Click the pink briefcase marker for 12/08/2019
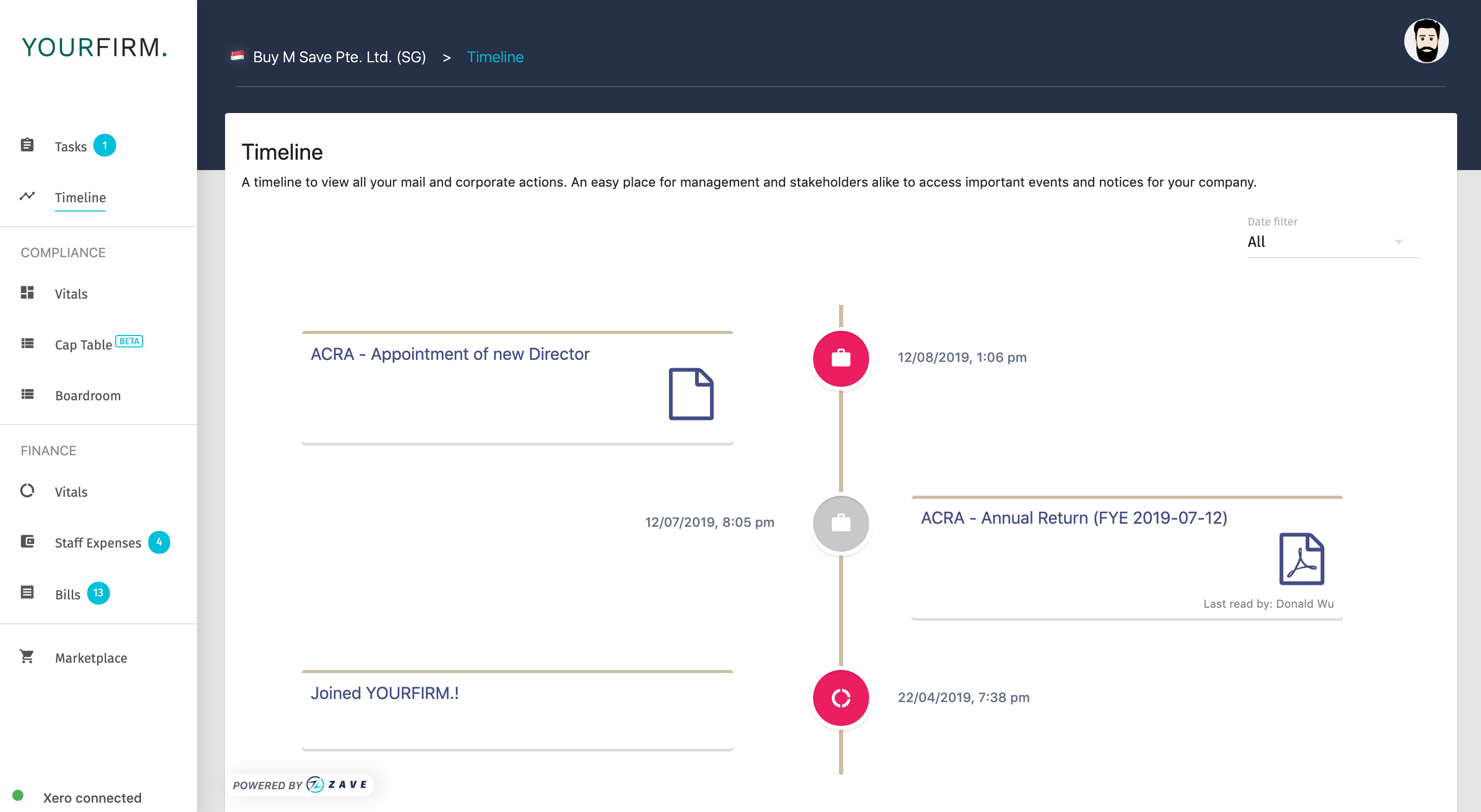 [x=841, y=358]
